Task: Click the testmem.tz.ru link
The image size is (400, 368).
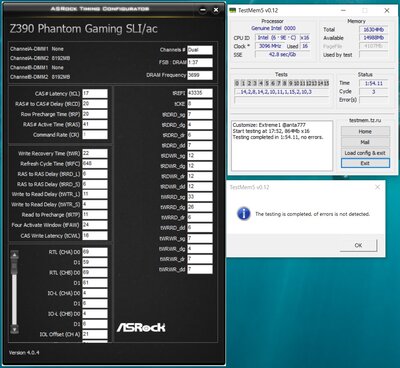Action: point(365,120)
